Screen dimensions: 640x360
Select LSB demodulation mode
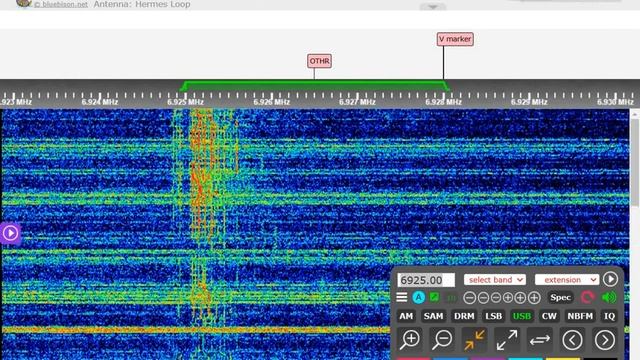point(493,316)
